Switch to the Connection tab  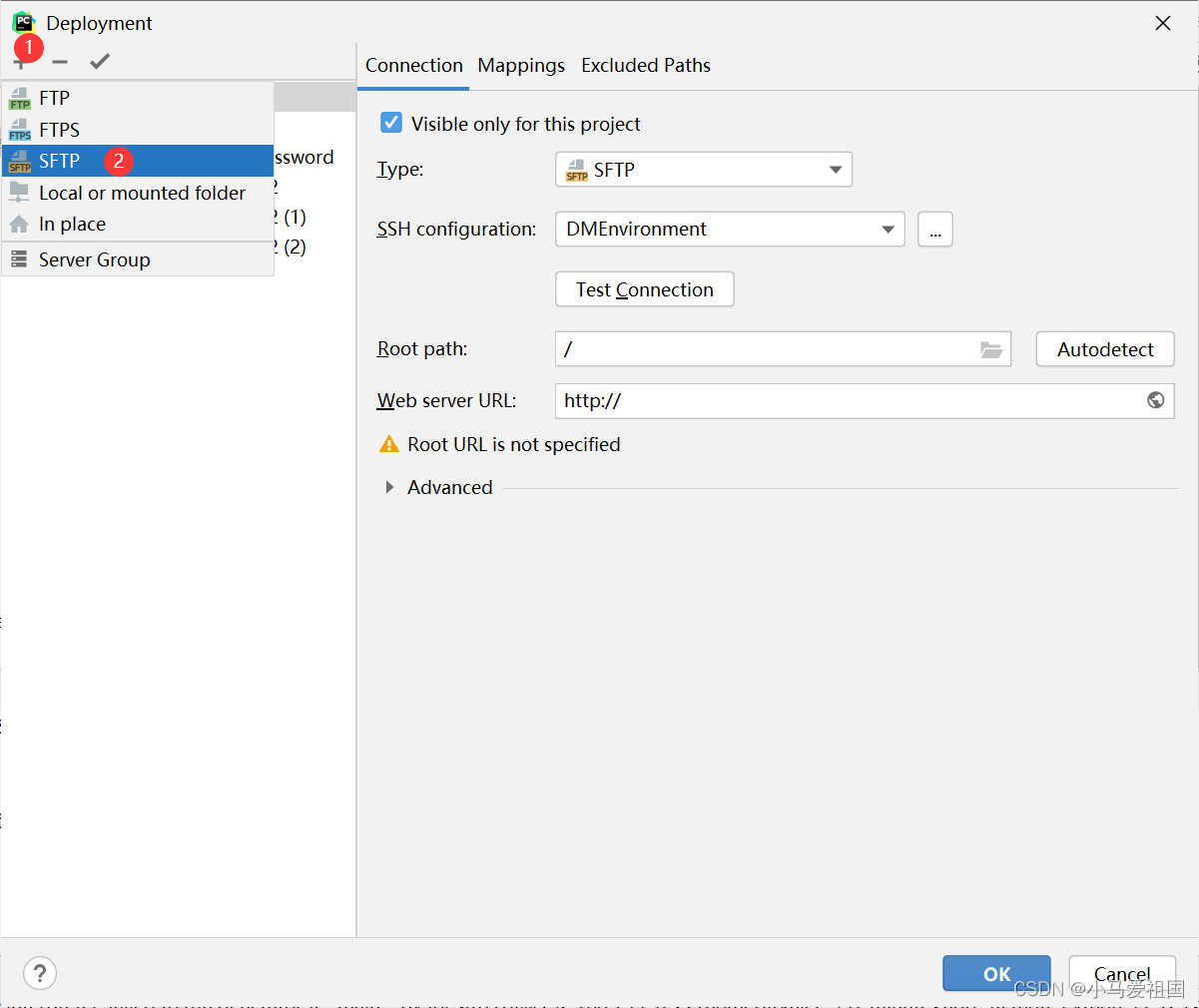coord(414,66)
